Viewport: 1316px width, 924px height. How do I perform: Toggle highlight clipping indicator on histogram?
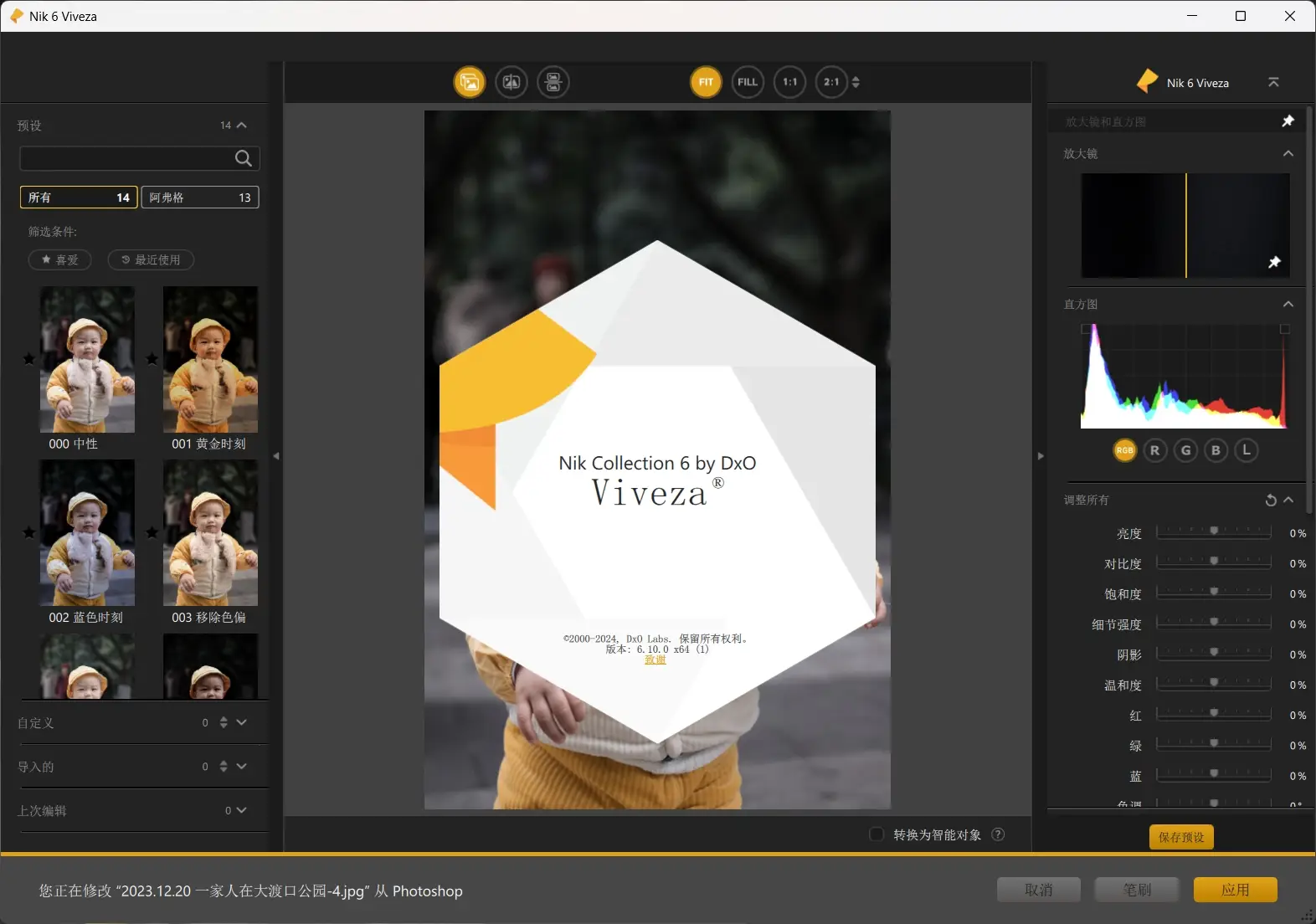pos(1285,330)
